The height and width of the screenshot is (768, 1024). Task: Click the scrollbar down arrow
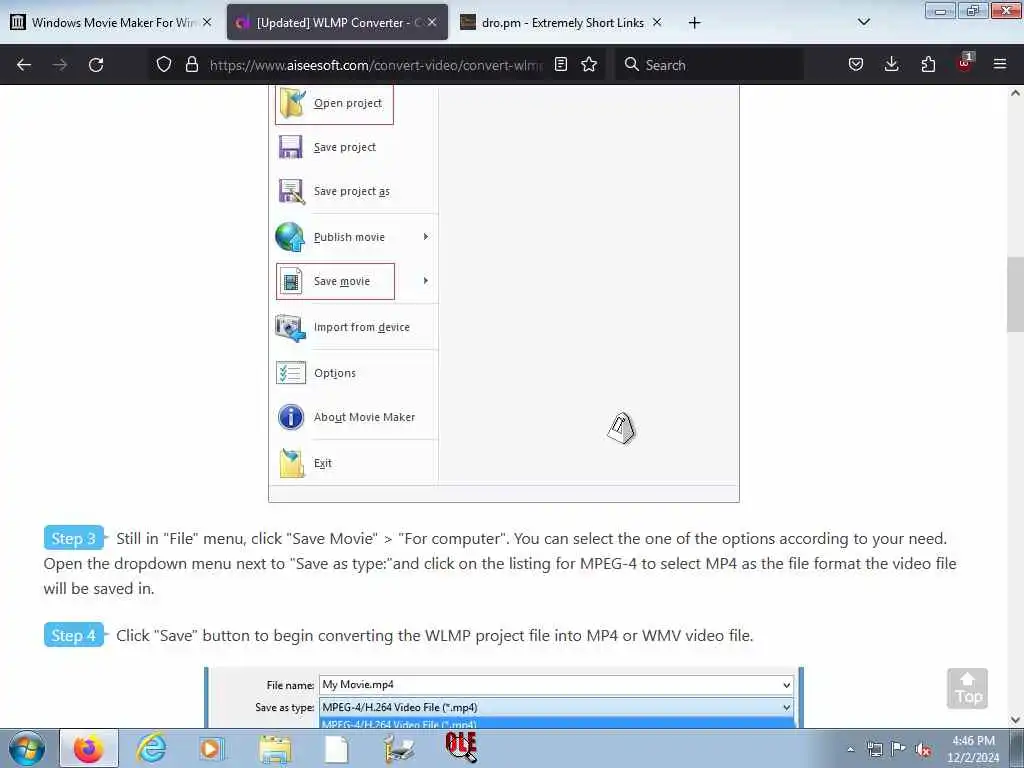(1015, 720)
